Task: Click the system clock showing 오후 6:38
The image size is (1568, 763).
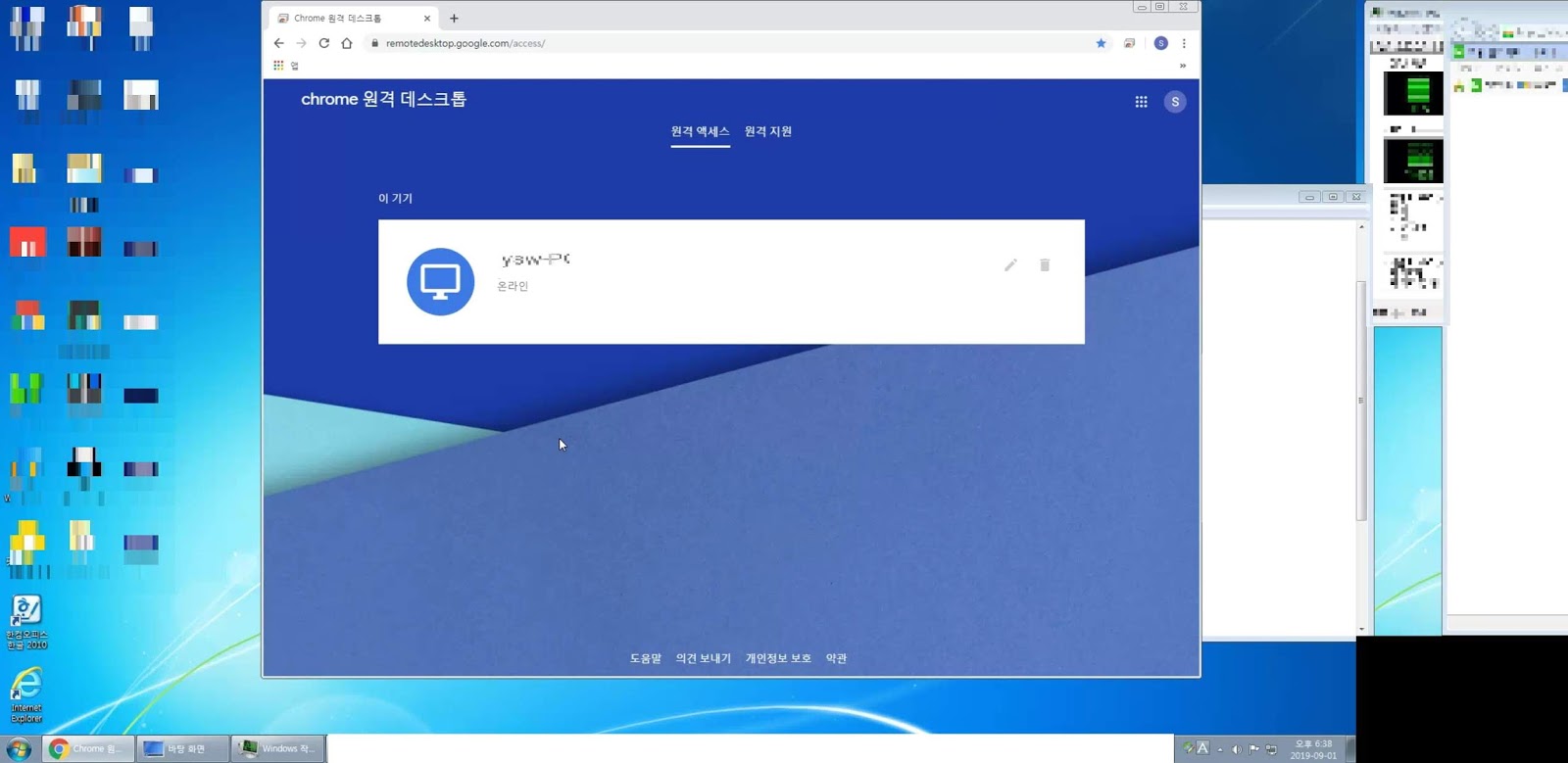Action: tap(1313, 749)
